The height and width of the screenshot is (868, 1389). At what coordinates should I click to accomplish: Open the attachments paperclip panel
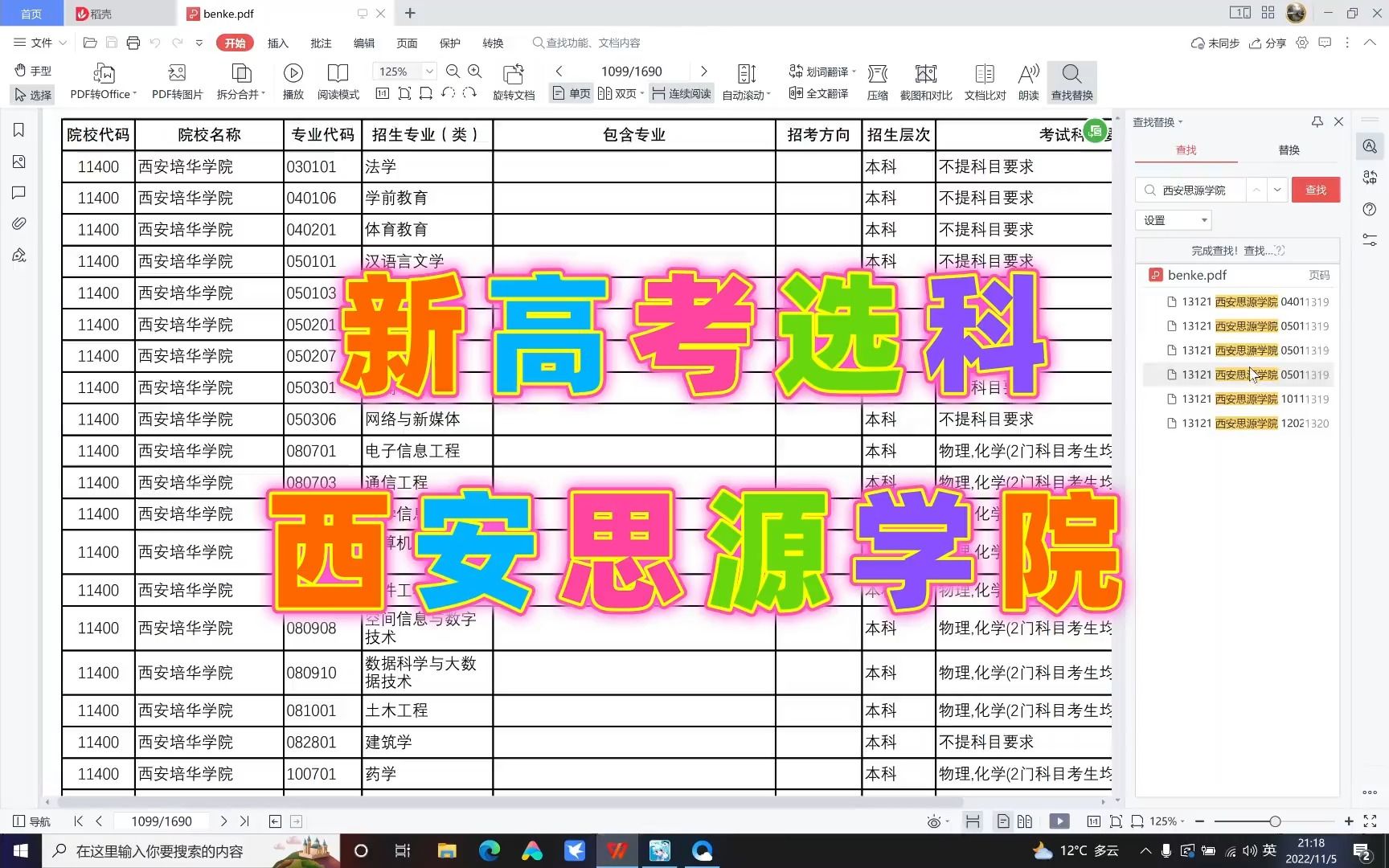19,223
